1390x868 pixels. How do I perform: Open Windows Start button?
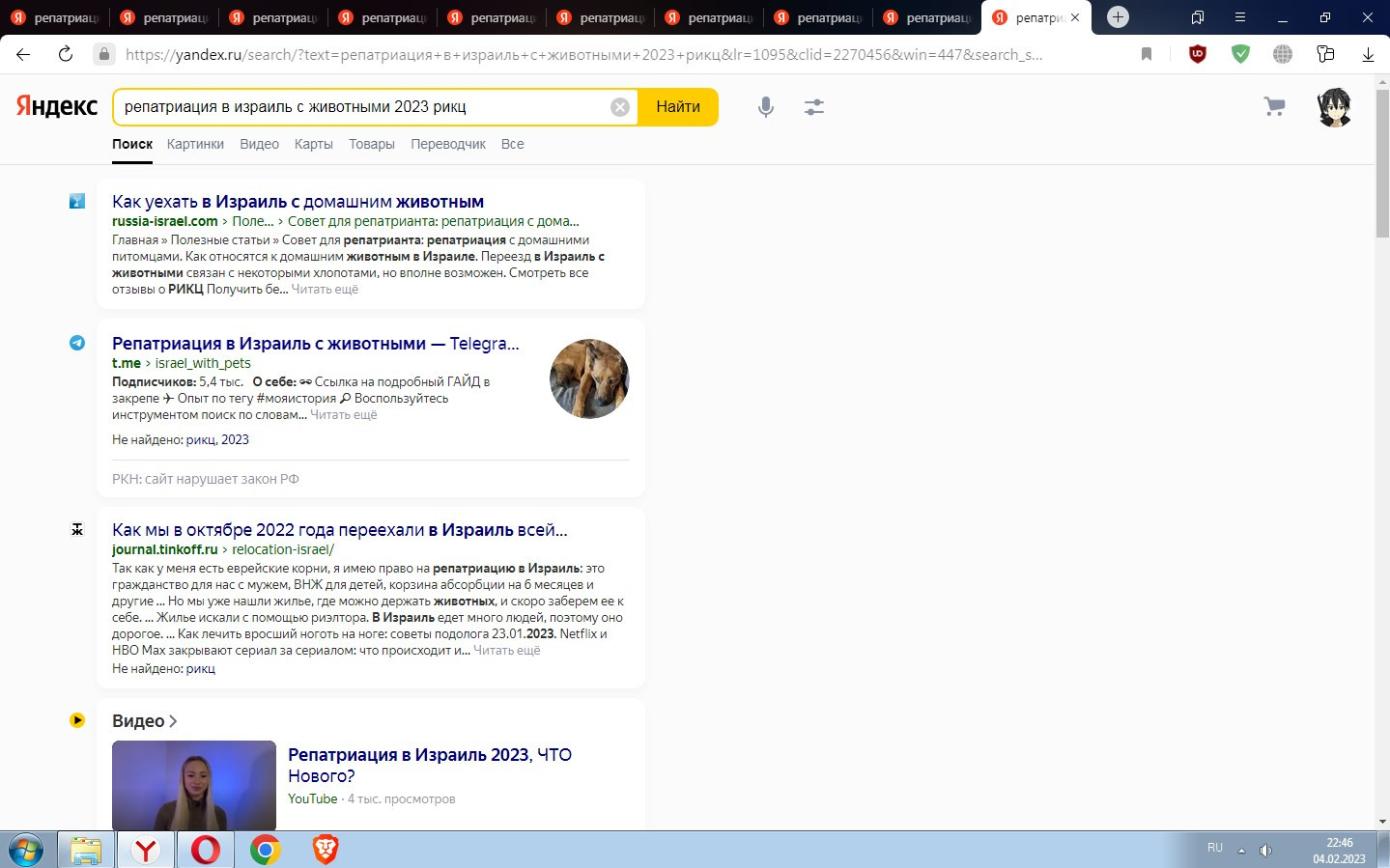[x=26, y=851]
